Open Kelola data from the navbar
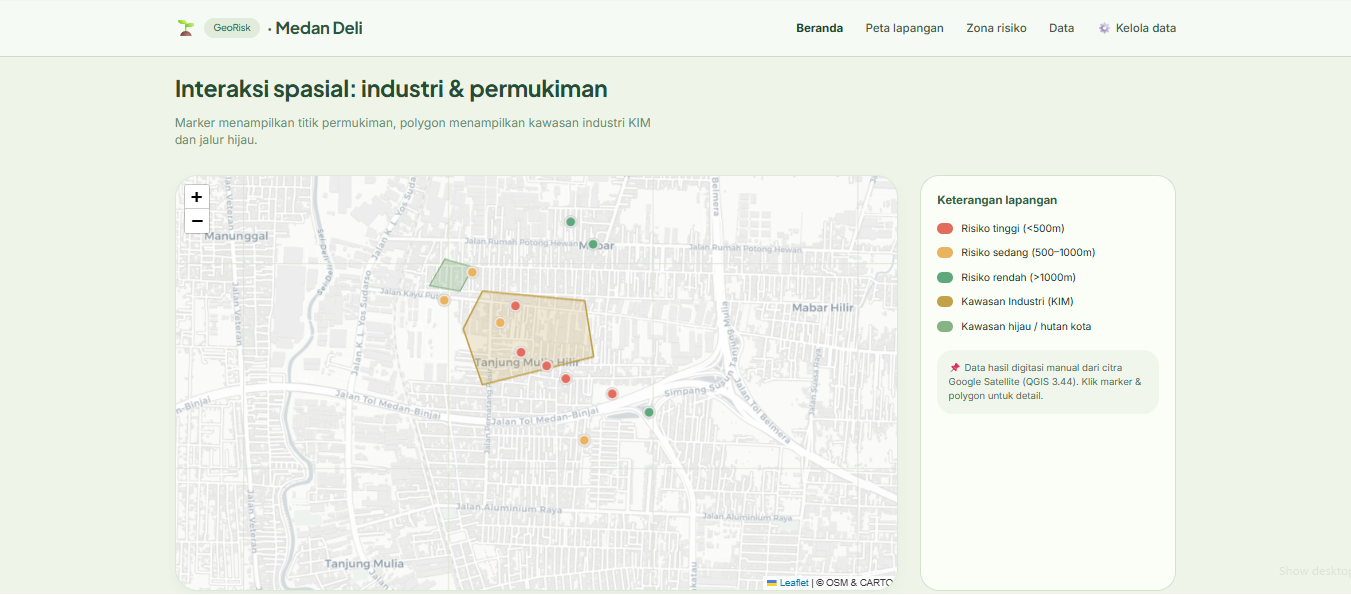Screen dimensions: 1351x595 tap(1137, 28)
